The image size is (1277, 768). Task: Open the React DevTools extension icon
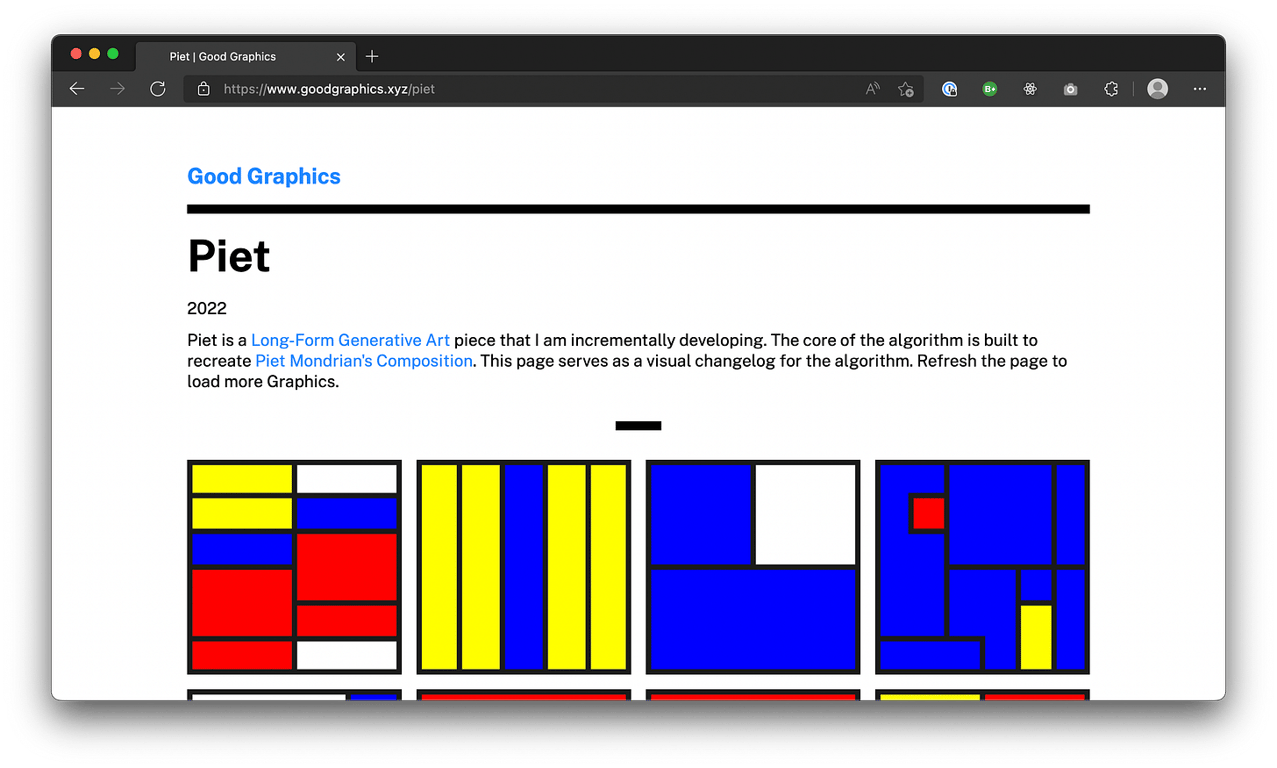(x=1030, y=89)
